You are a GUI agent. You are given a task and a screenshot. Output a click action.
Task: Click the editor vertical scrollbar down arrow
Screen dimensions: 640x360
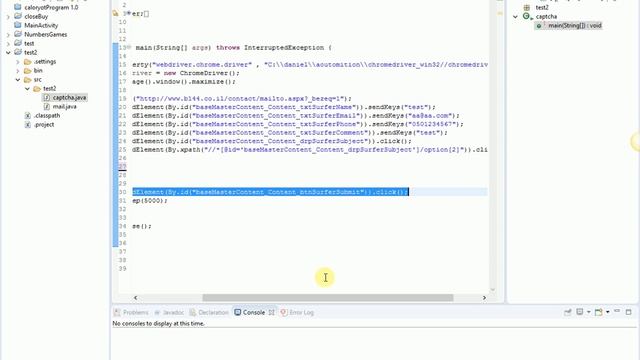pyautogui.click(x=493, y=289)
